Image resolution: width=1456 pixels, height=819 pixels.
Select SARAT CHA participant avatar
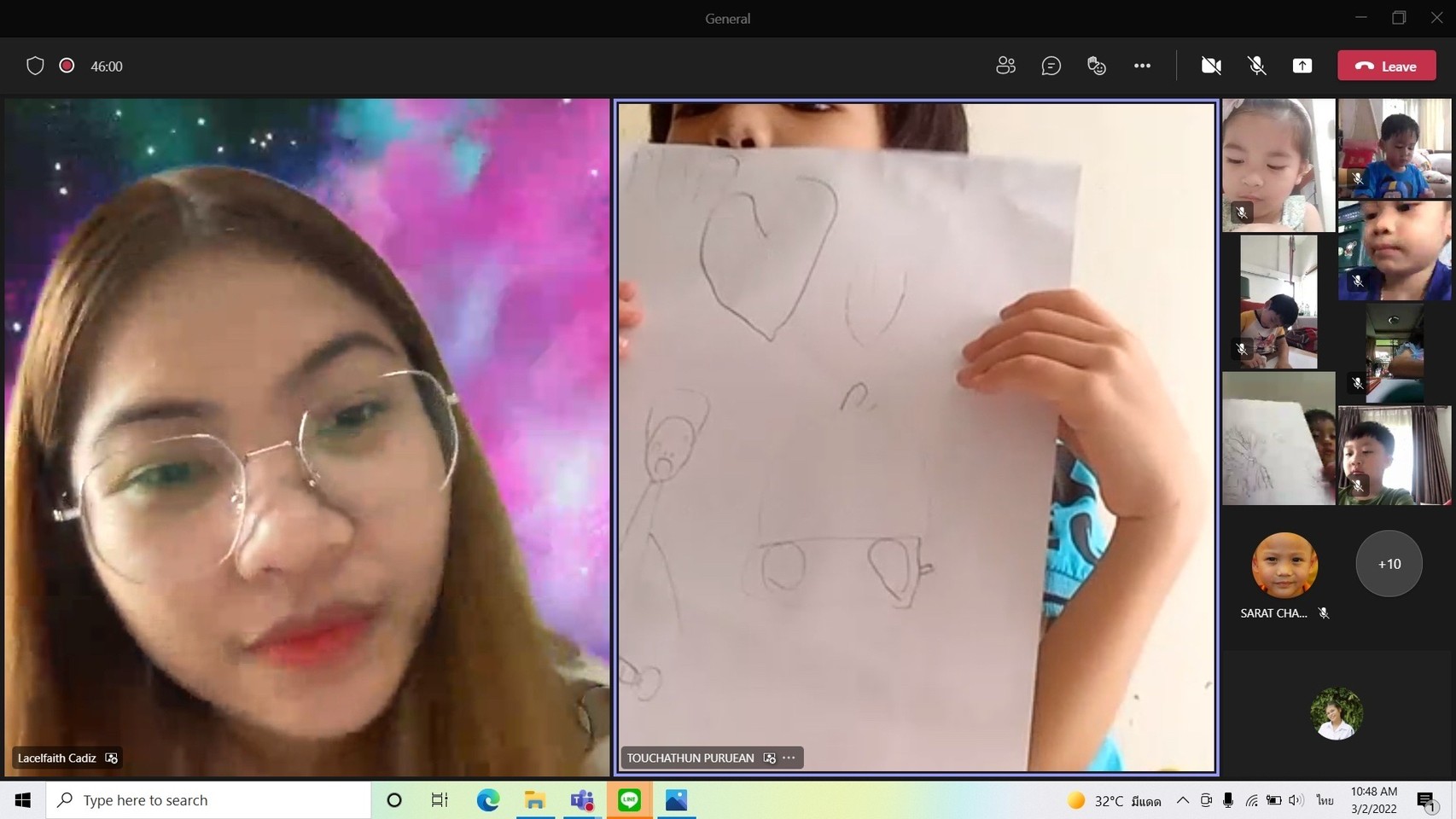[1284, 565]
